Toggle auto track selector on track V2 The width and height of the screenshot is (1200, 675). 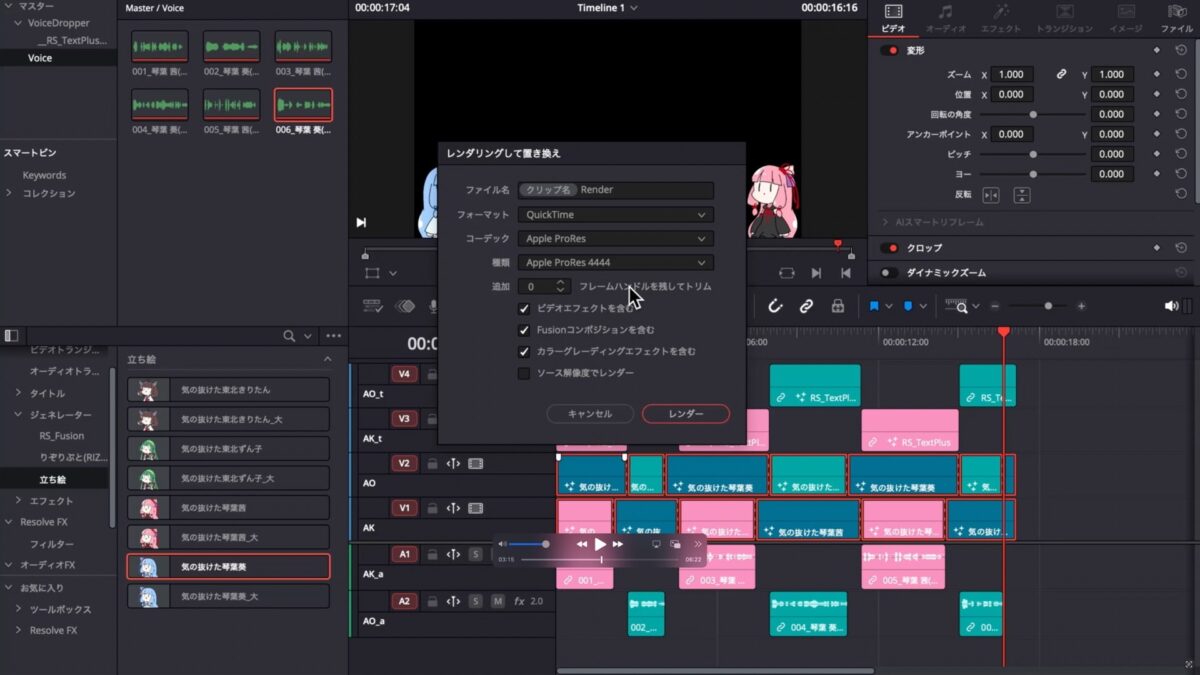[x=452, y=463]
